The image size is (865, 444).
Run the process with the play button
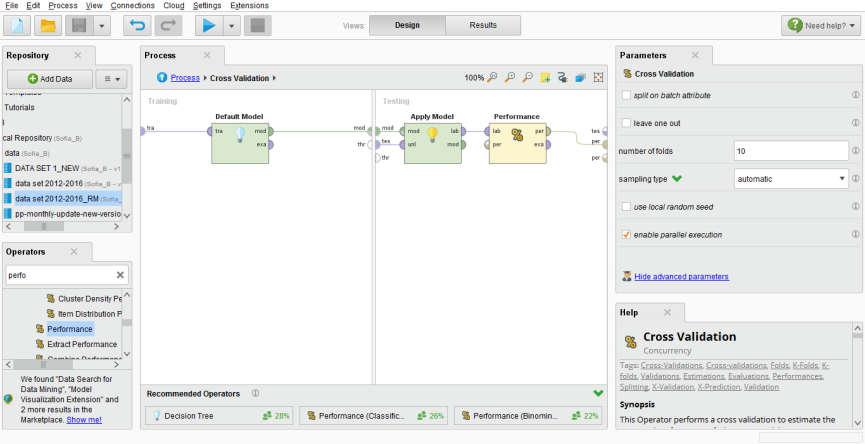click(x=209, y=25)
